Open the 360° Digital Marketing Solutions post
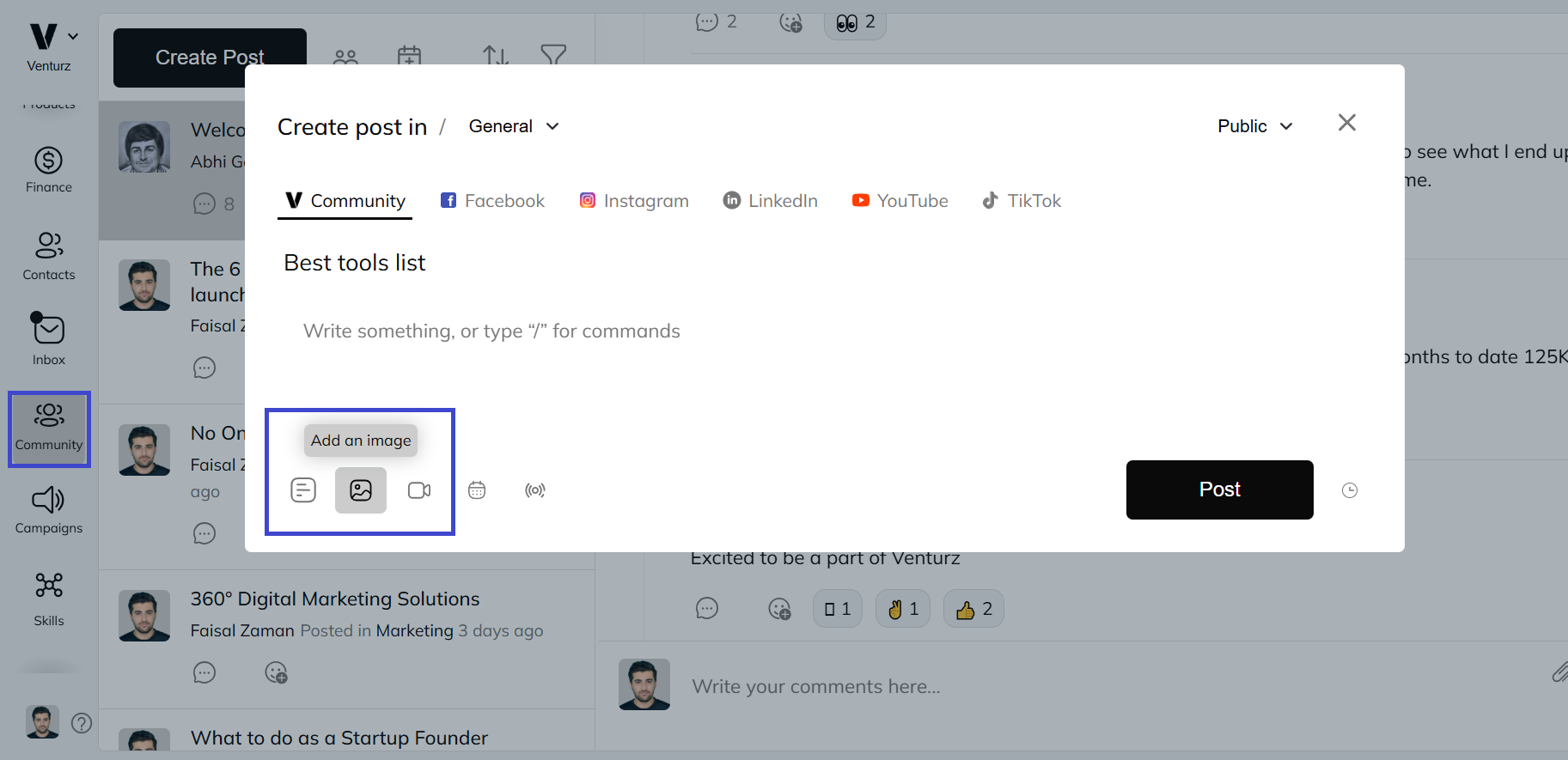This screenshot has height=760, width=1568. tap(335, 599)
